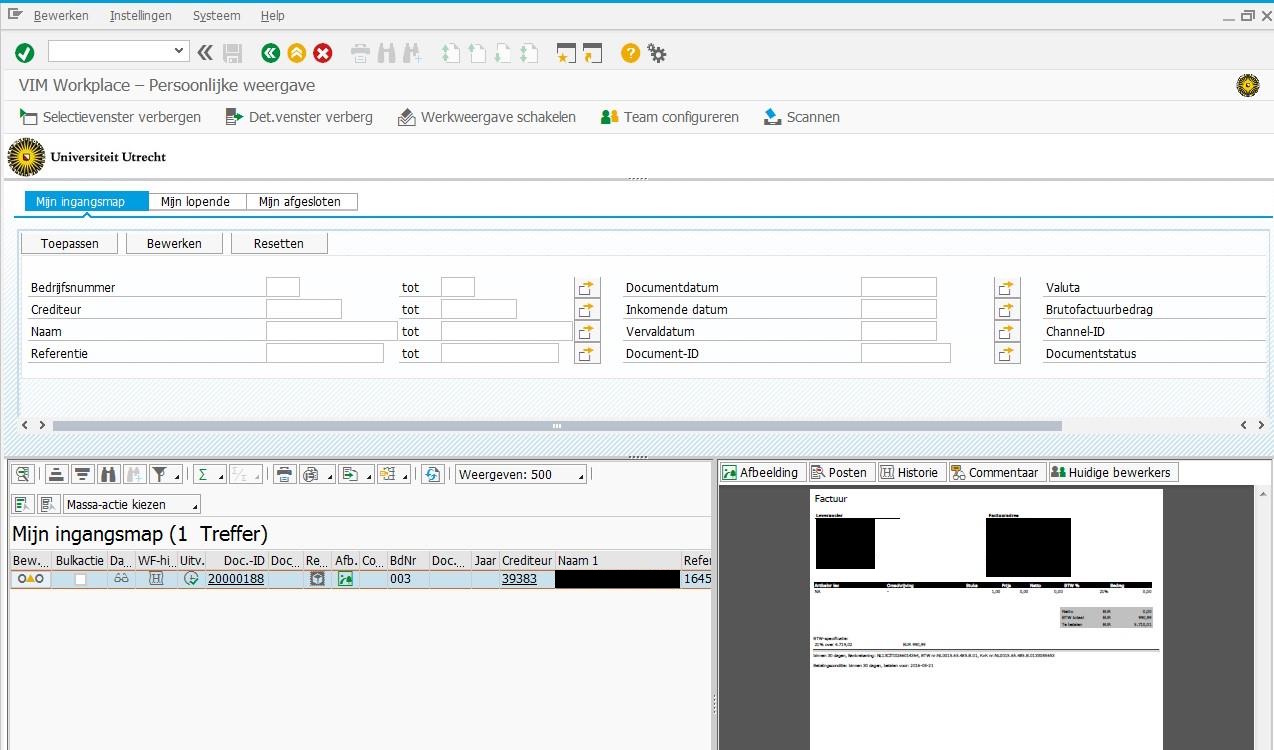Click the create new session window icon
This screenshot has width=1274, height=750.
tap(567, 53)
